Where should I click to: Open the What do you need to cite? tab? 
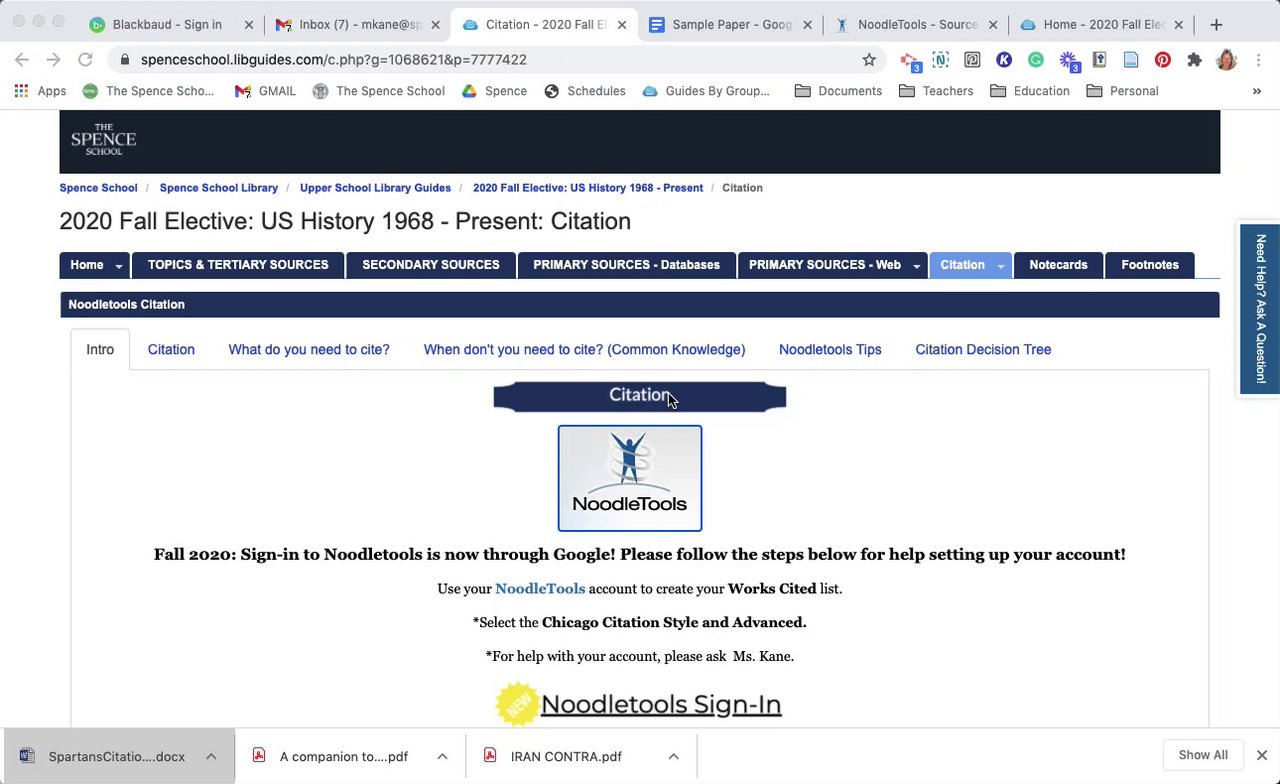[x=309, y=349]
